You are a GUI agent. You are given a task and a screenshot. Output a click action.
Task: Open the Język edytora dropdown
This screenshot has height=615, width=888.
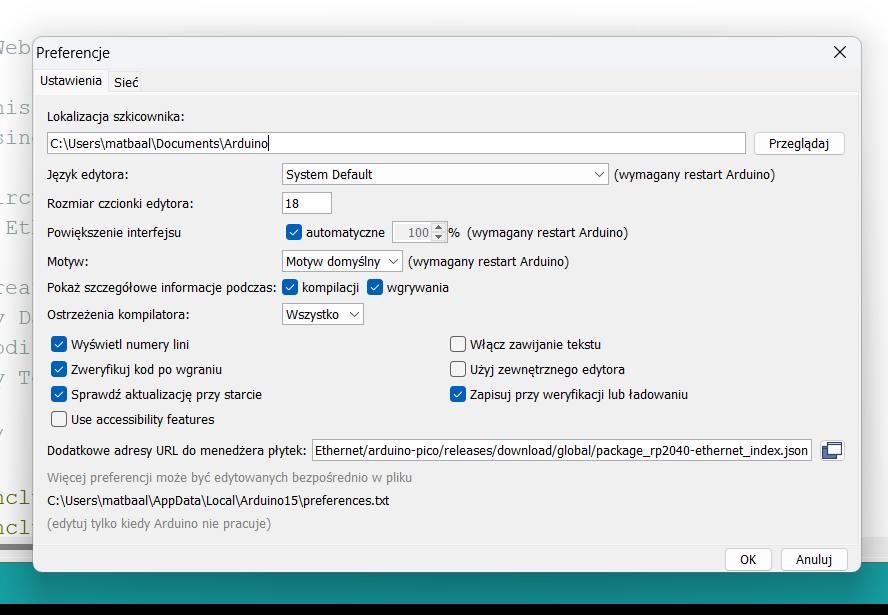pos(445,174)
